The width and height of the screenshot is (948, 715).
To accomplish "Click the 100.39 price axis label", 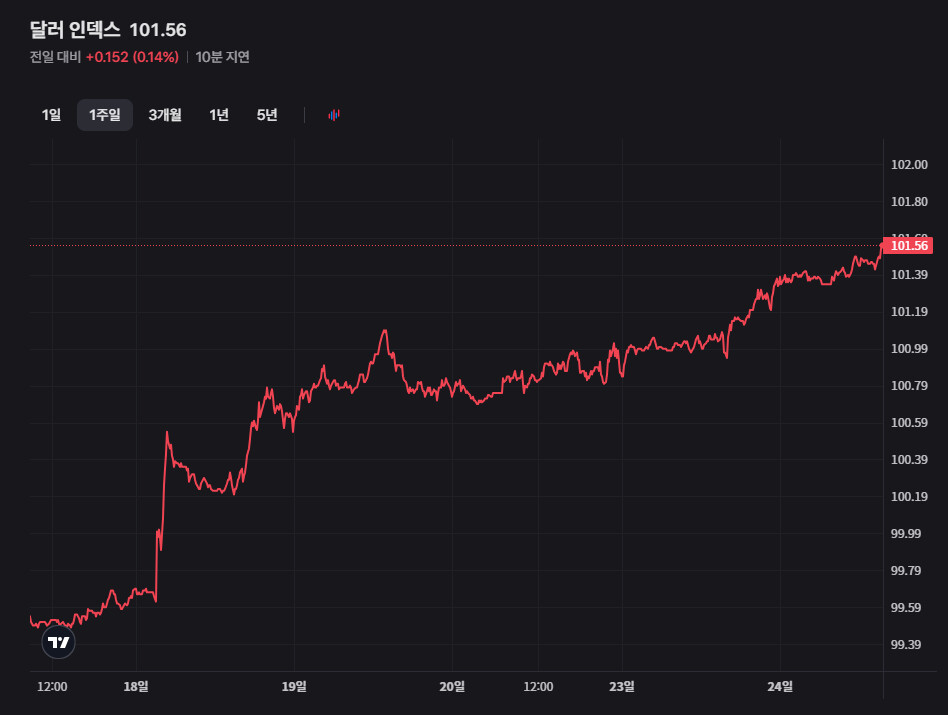I will pyautogui.click(x=909, y=459).
